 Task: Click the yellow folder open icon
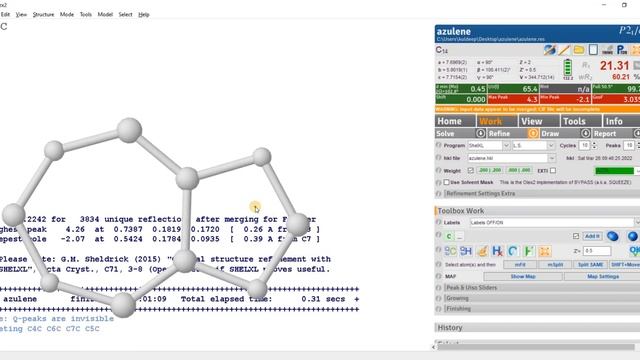pyautogui.click(x=579, y=50)
